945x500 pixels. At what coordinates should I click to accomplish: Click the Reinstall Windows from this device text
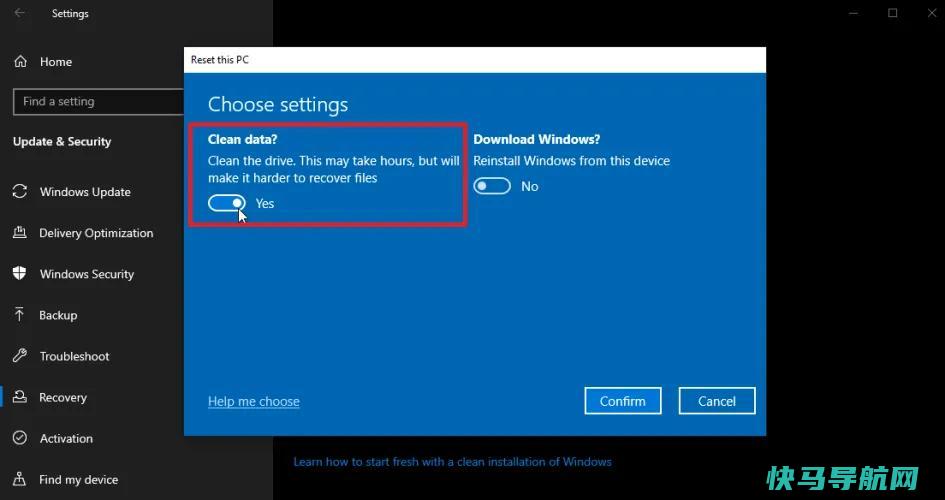571,161
